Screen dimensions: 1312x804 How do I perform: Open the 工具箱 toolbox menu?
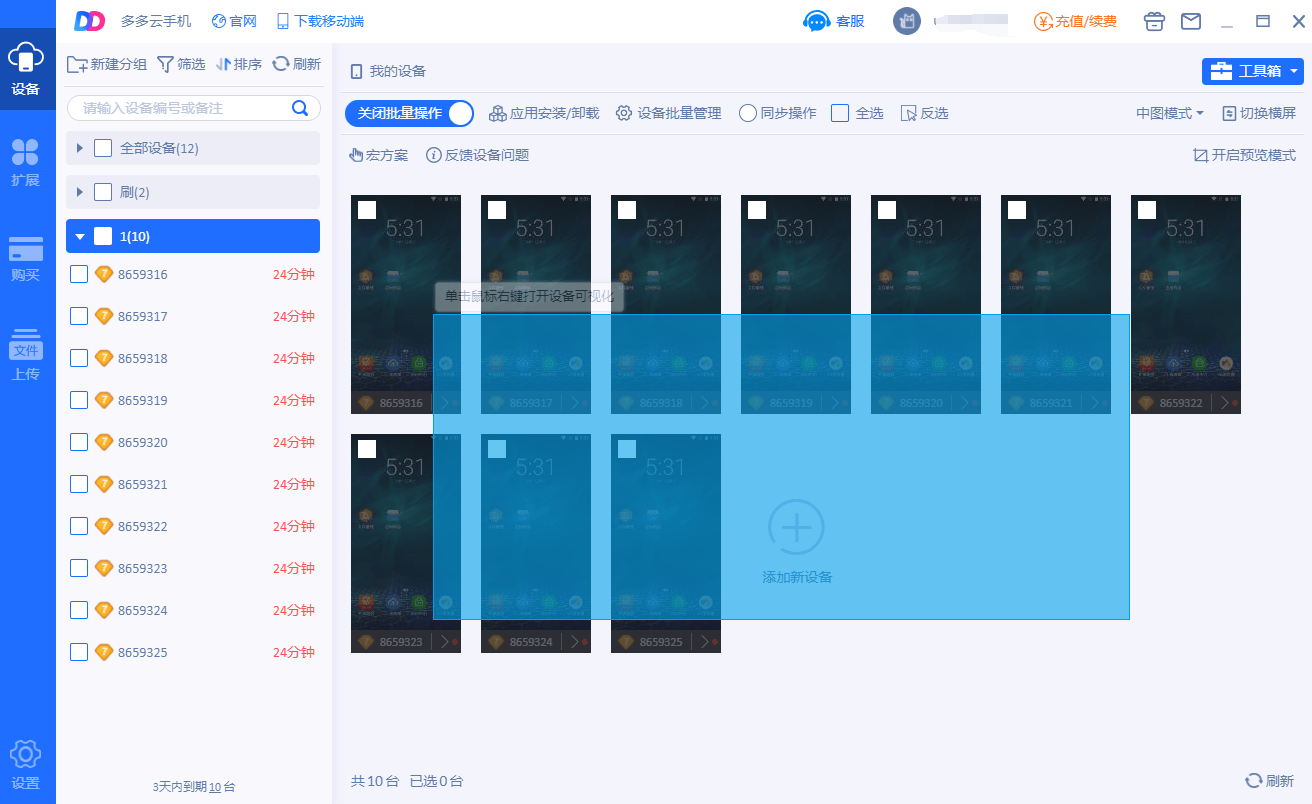point(1251,71)
